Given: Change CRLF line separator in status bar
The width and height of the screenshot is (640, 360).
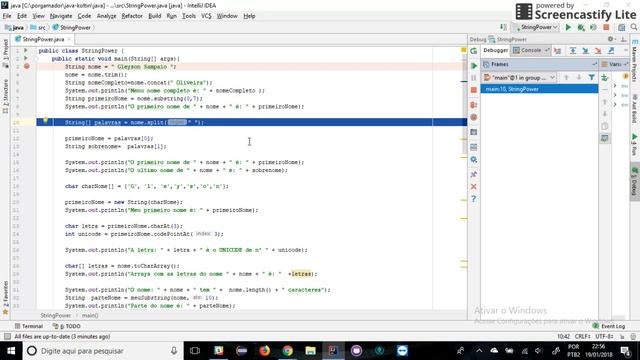Looking at the screenshot, I should pos(582,337).
